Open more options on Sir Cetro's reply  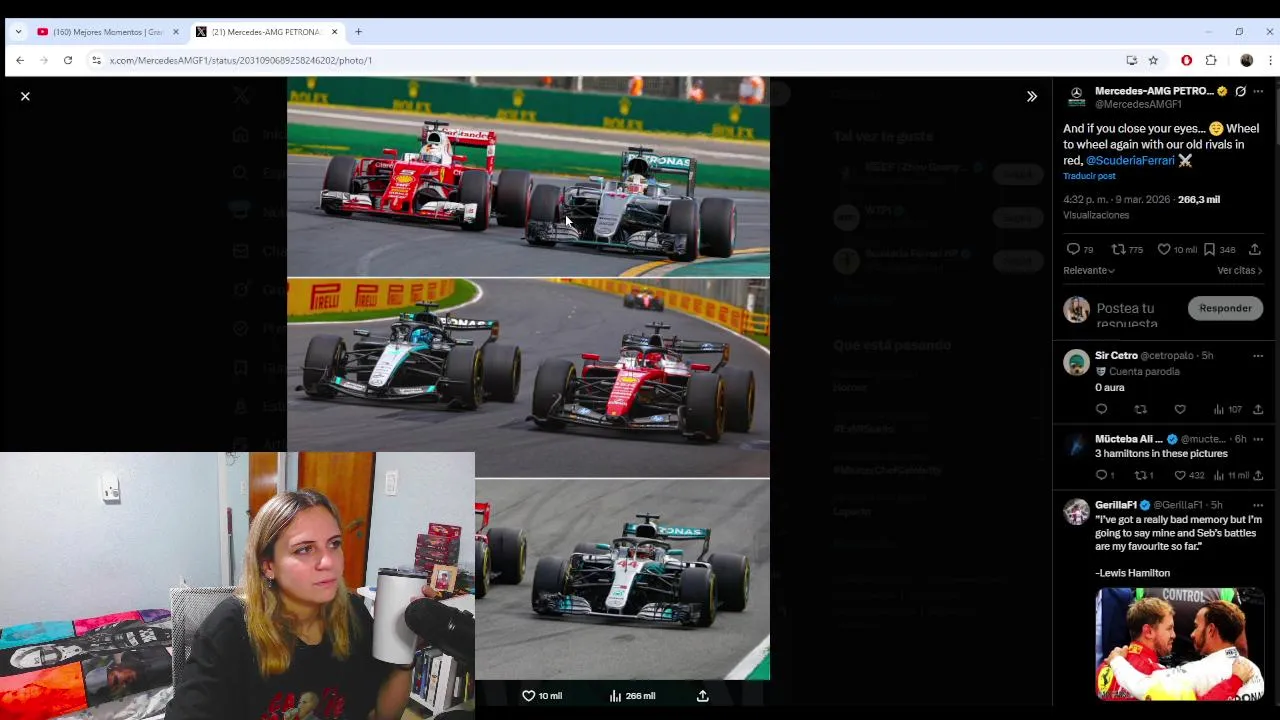1258,356
